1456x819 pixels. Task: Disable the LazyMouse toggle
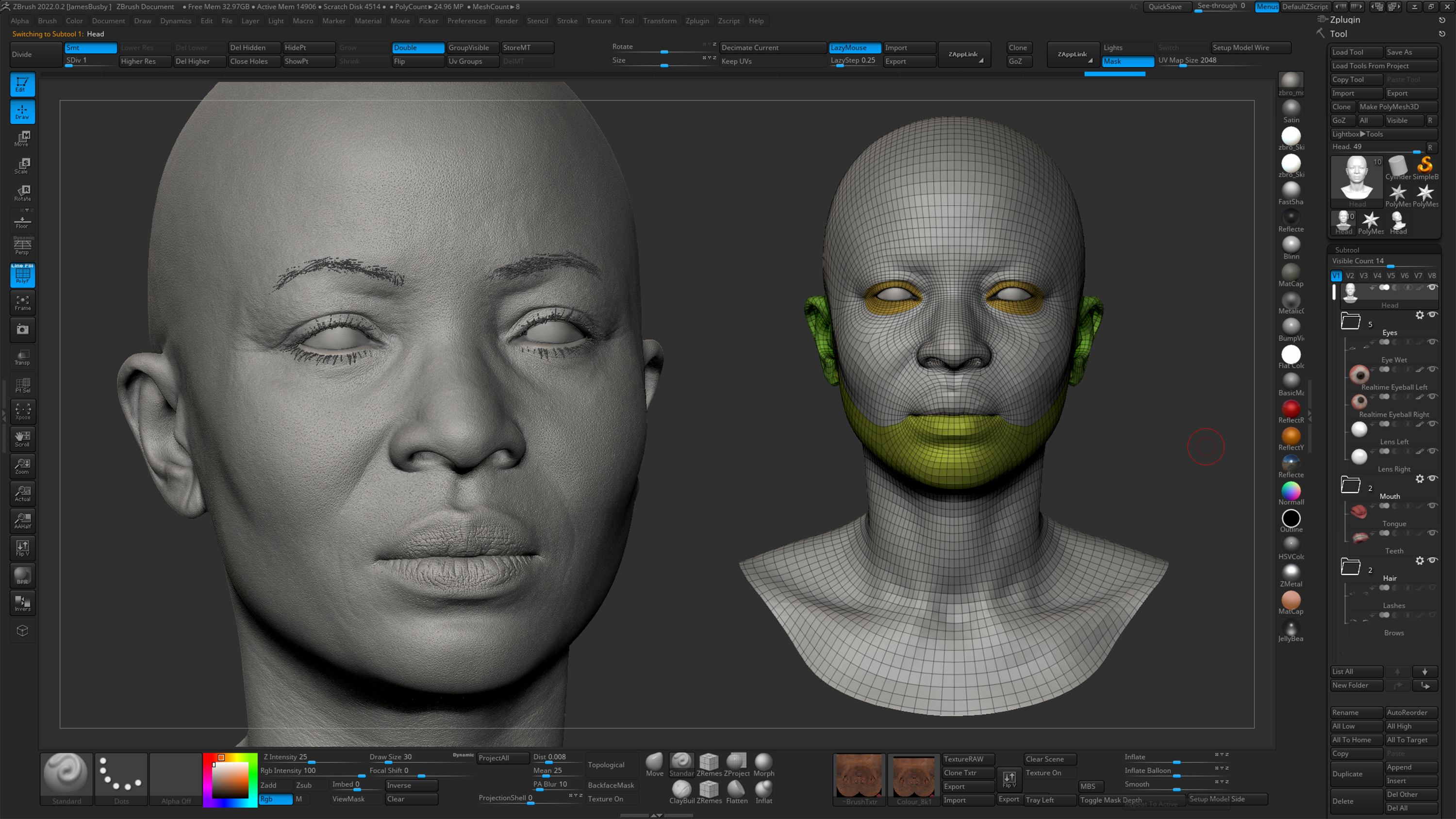[x=854, y=48]
